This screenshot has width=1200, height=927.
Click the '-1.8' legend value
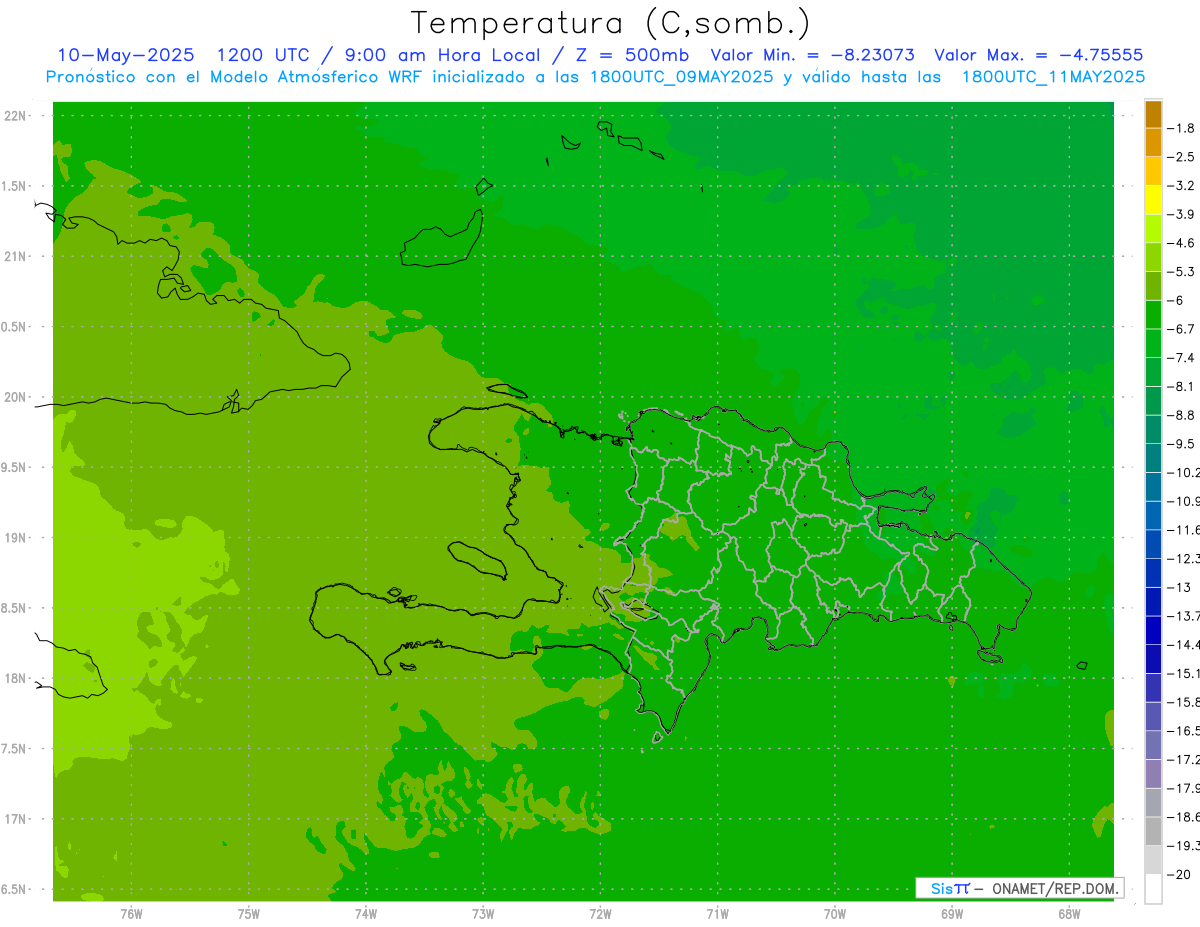(1182, 128)
